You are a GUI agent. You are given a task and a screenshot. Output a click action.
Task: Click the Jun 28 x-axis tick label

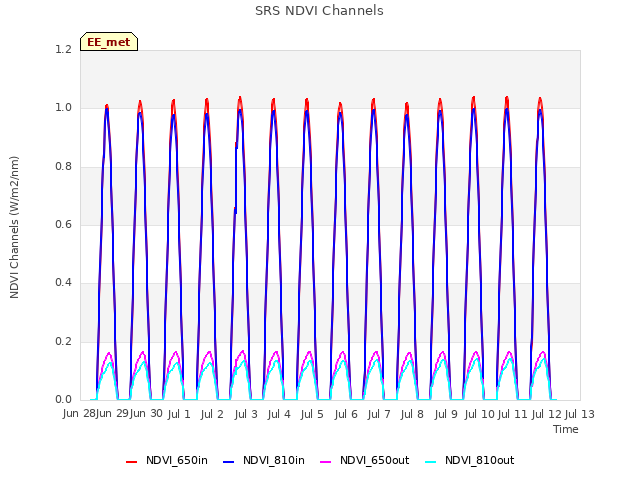point(79,413)
